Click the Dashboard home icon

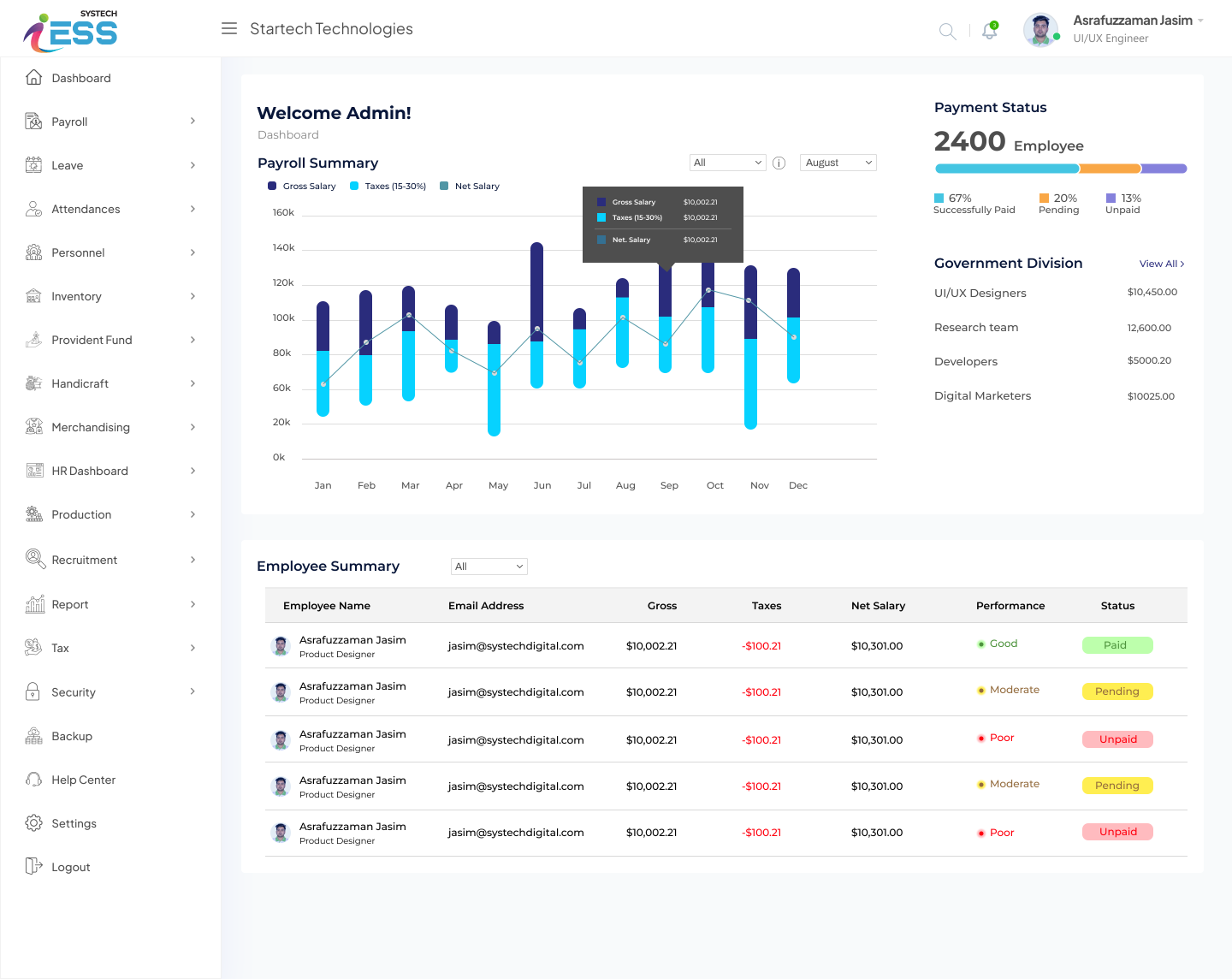33,78
